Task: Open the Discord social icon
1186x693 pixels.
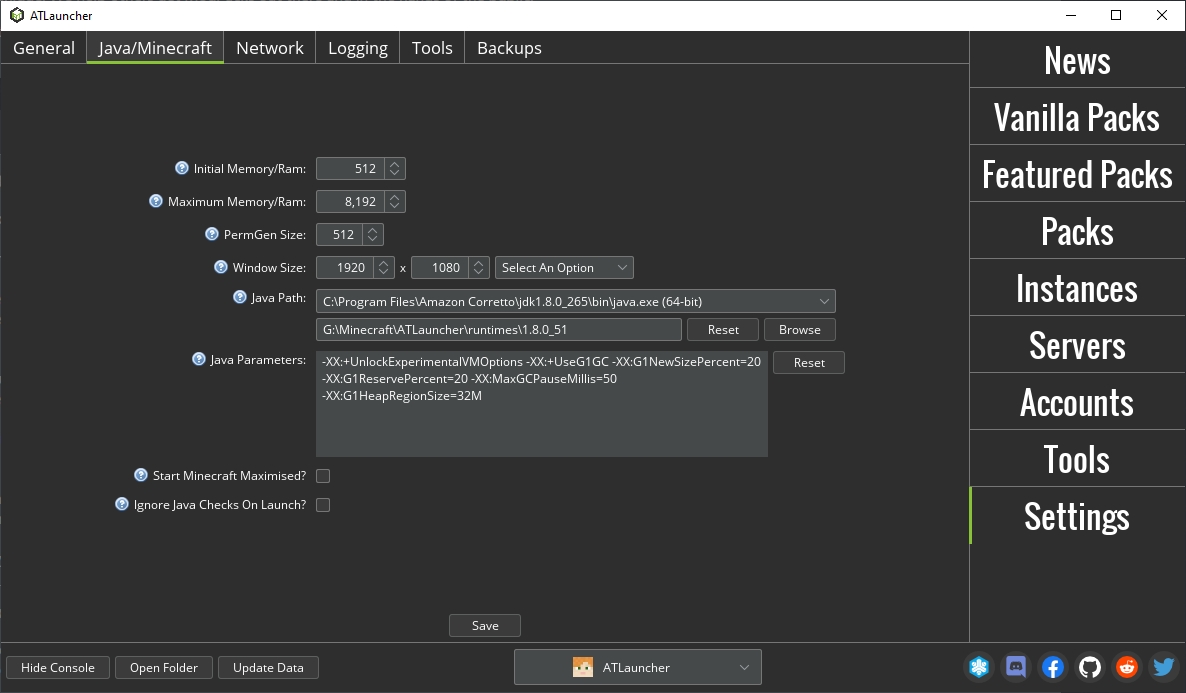Action: coord(1016,667)
